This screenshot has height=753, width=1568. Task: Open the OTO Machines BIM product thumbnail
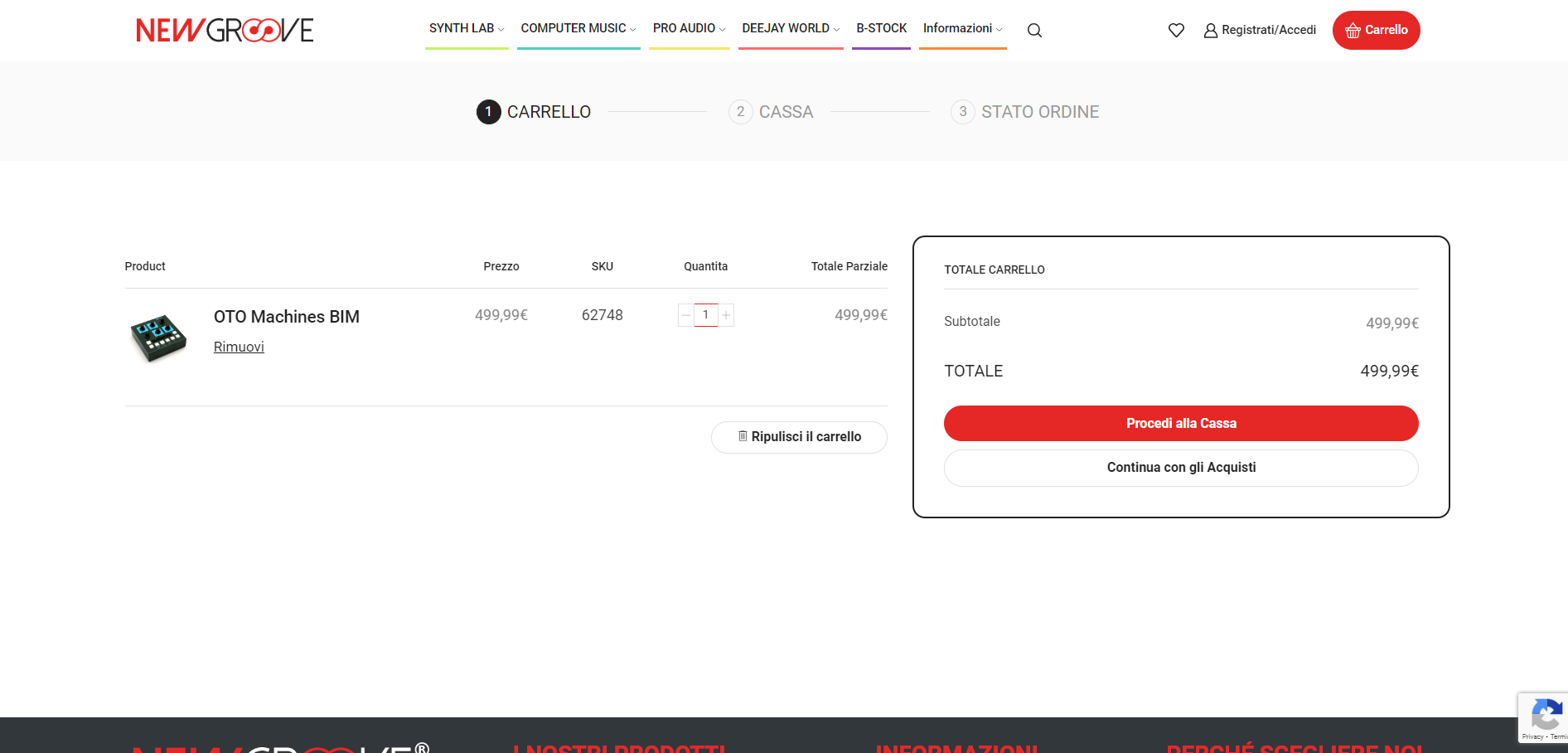click(158, 338)
